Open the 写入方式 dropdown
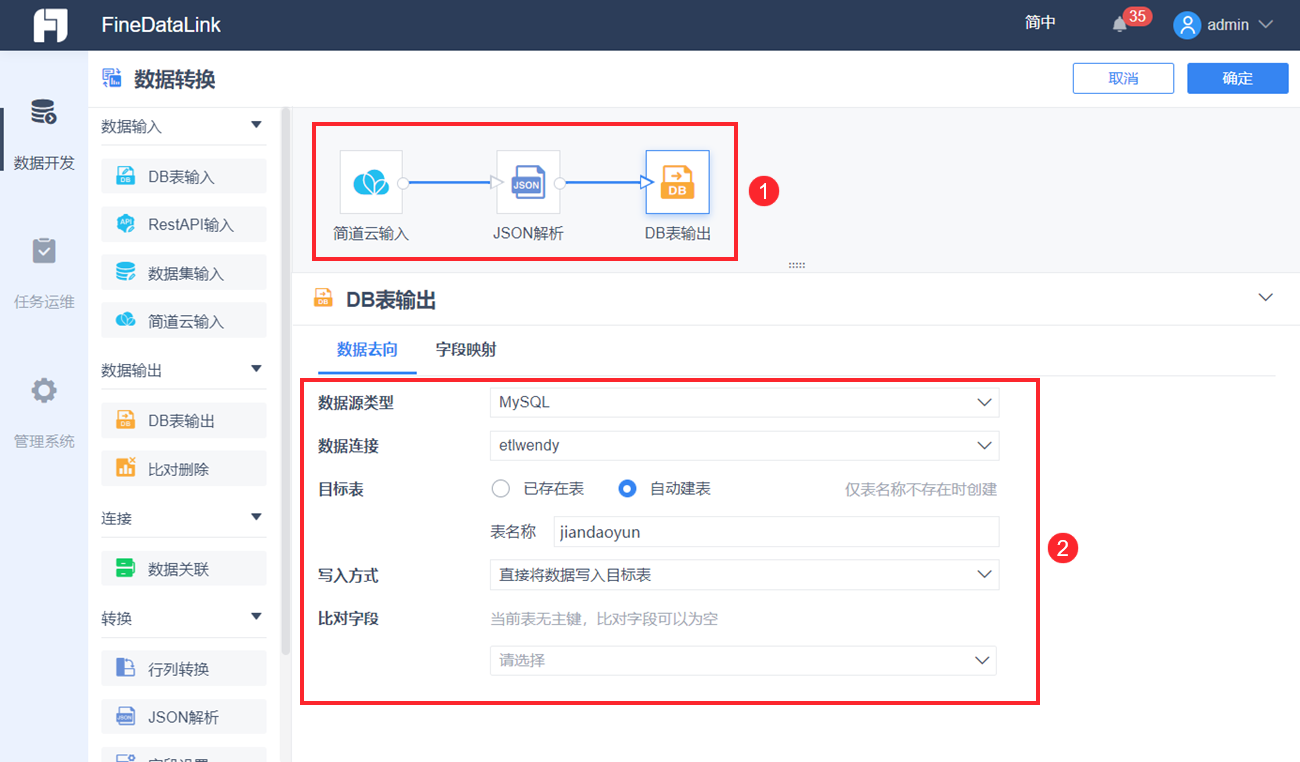The height and width of the screenshot is (762, 1300). (x=744, y=574)
